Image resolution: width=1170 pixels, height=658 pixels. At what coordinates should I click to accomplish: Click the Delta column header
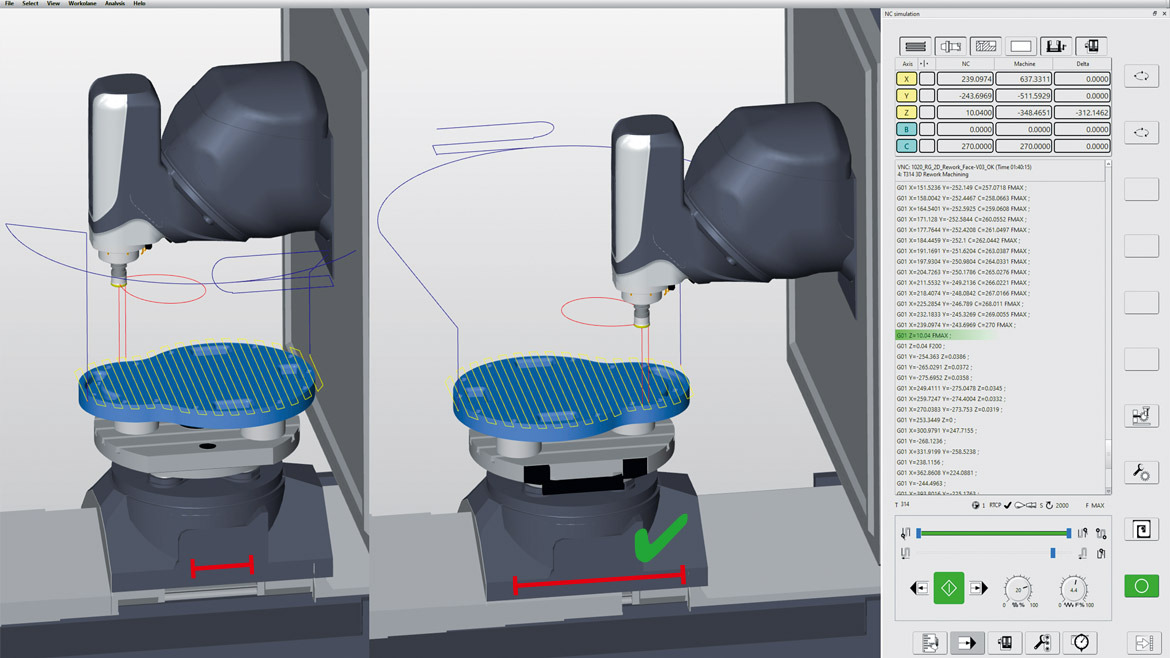tap(1082, 64)
